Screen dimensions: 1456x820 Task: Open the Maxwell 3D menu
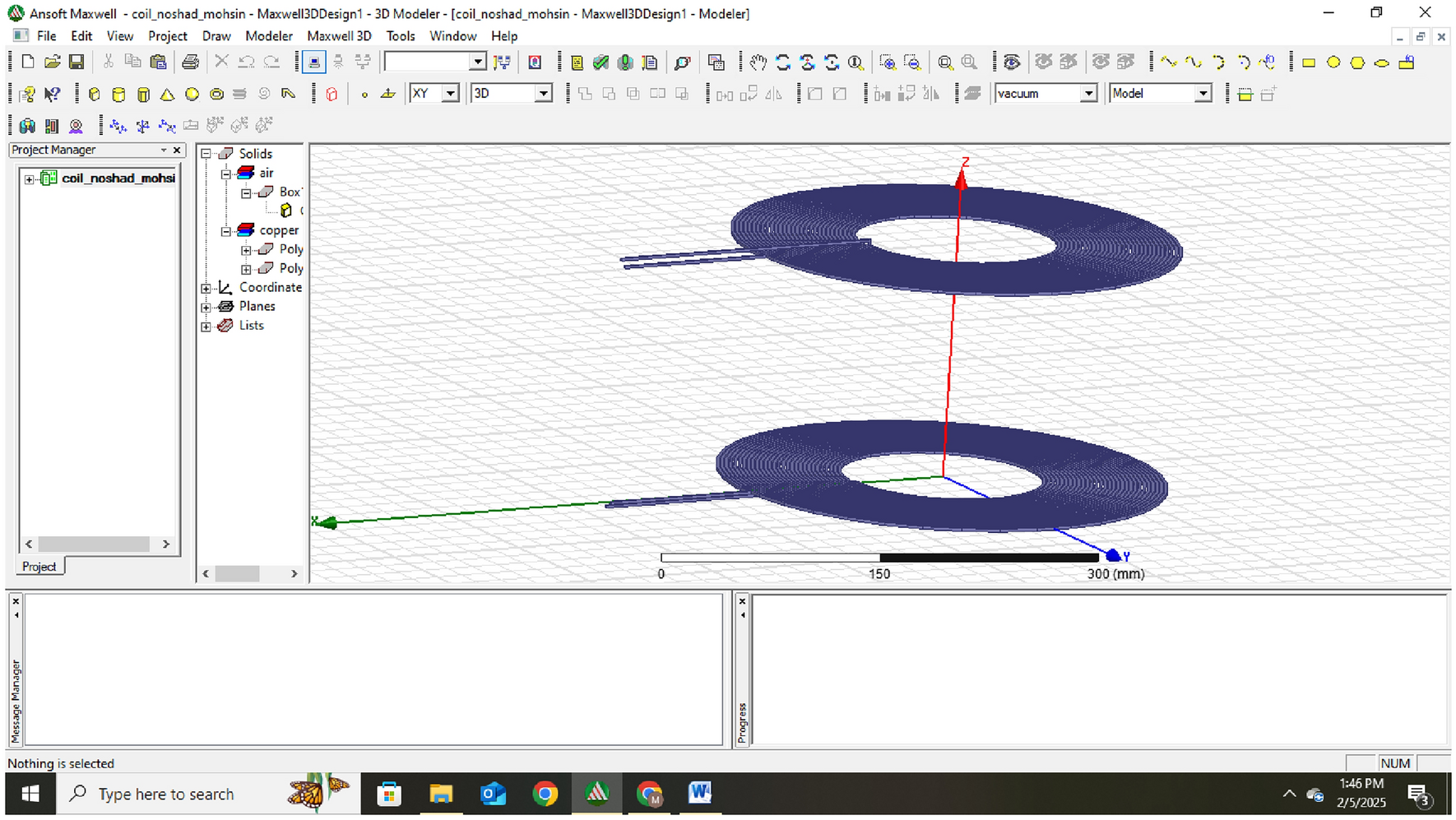point(339,36)
